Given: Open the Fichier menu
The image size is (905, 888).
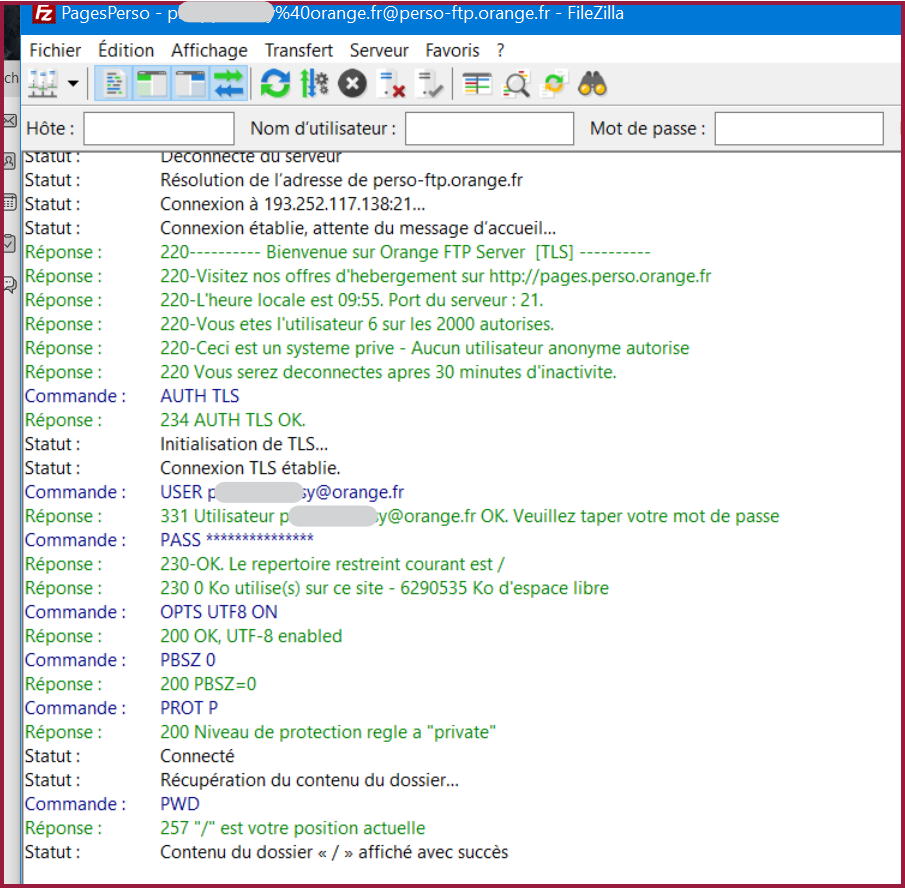Looking at the screenshot, I should [x=56, y=50].
